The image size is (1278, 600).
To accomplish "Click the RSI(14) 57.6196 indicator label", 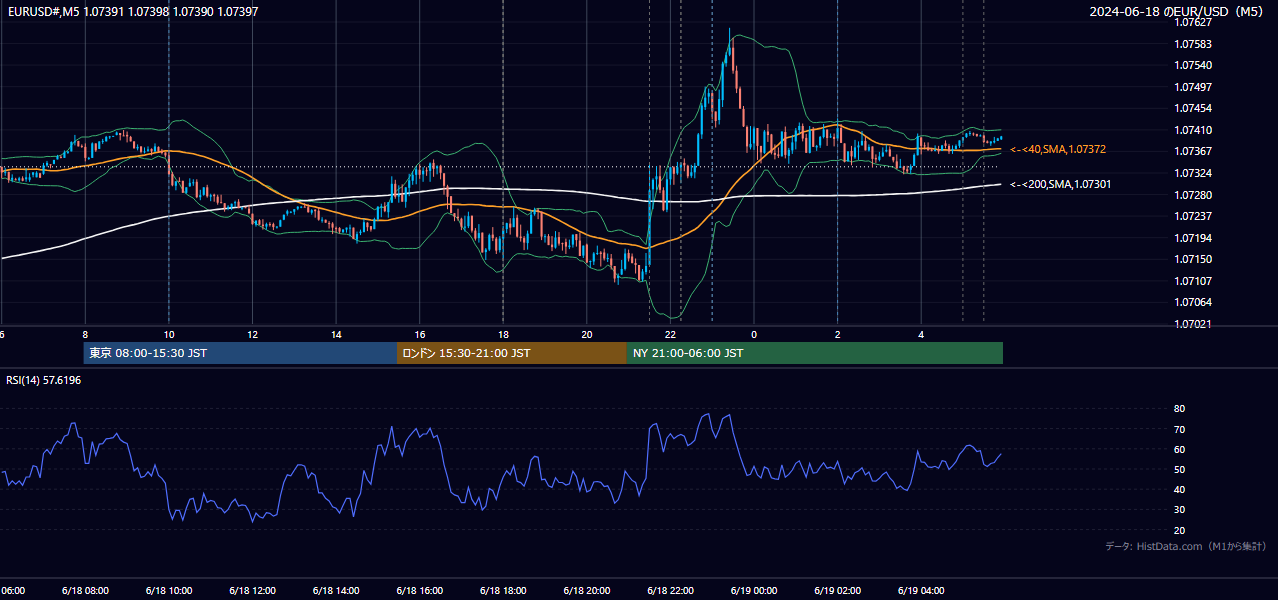I will [44, 380].
